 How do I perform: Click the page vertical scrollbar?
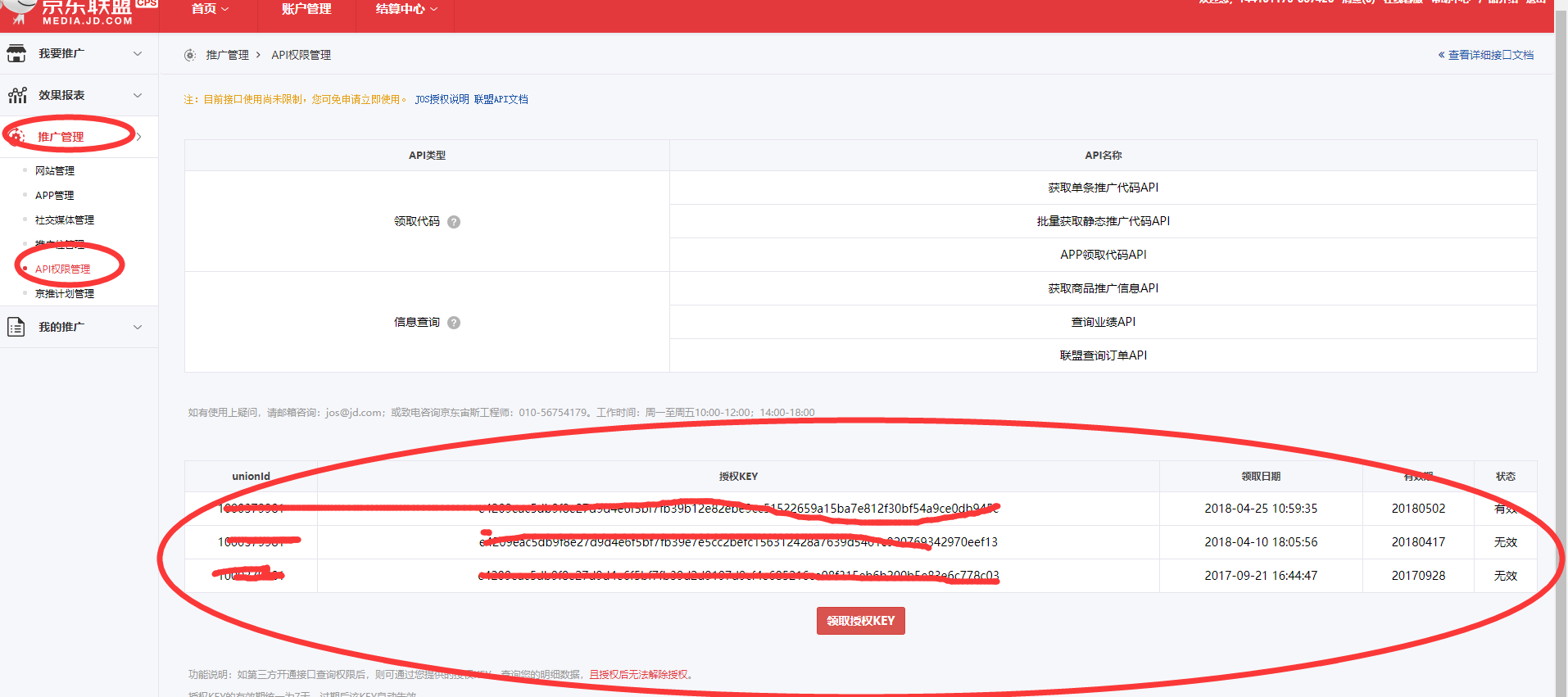click(1561, 348)
